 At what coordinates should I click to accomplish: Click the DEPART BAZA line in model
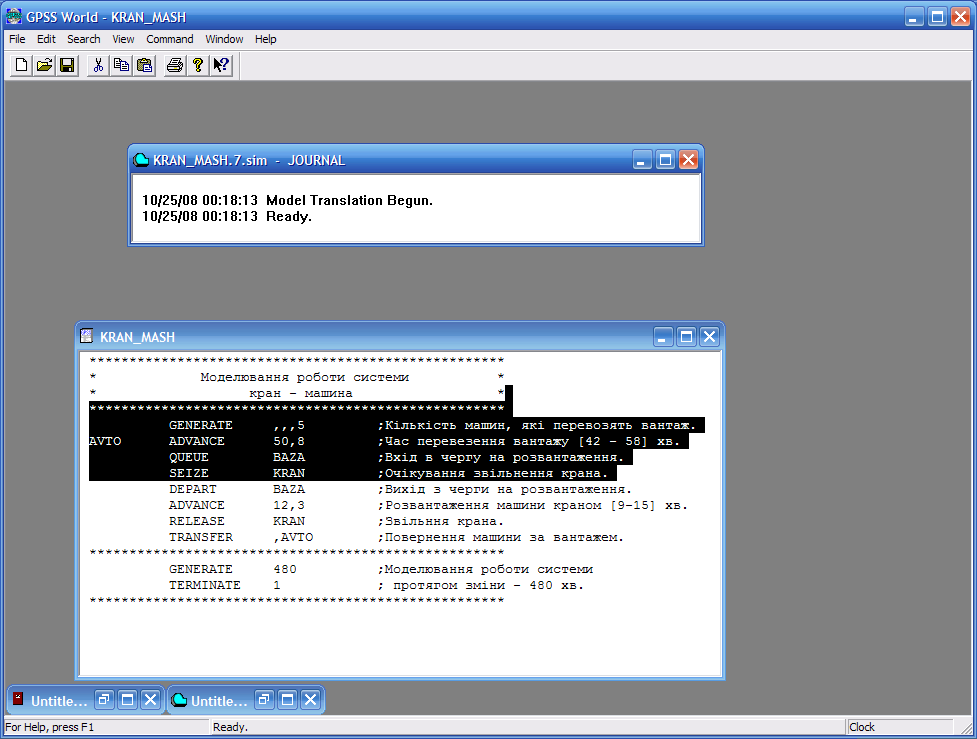point(401,489)
